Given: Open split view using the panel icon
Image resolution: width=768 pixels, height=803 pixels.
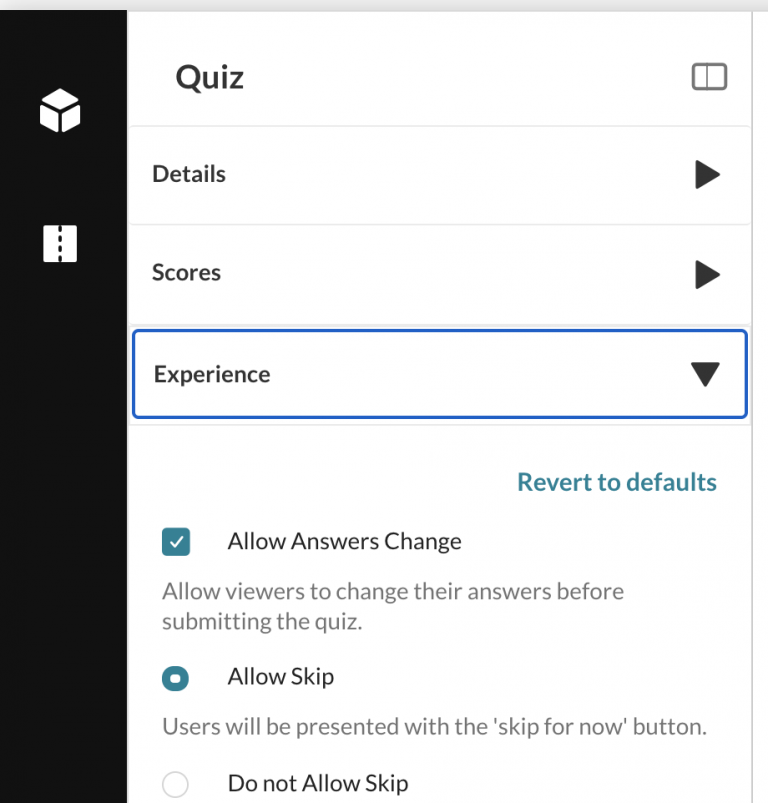Looking at the screenshot, I should point(708,76).
